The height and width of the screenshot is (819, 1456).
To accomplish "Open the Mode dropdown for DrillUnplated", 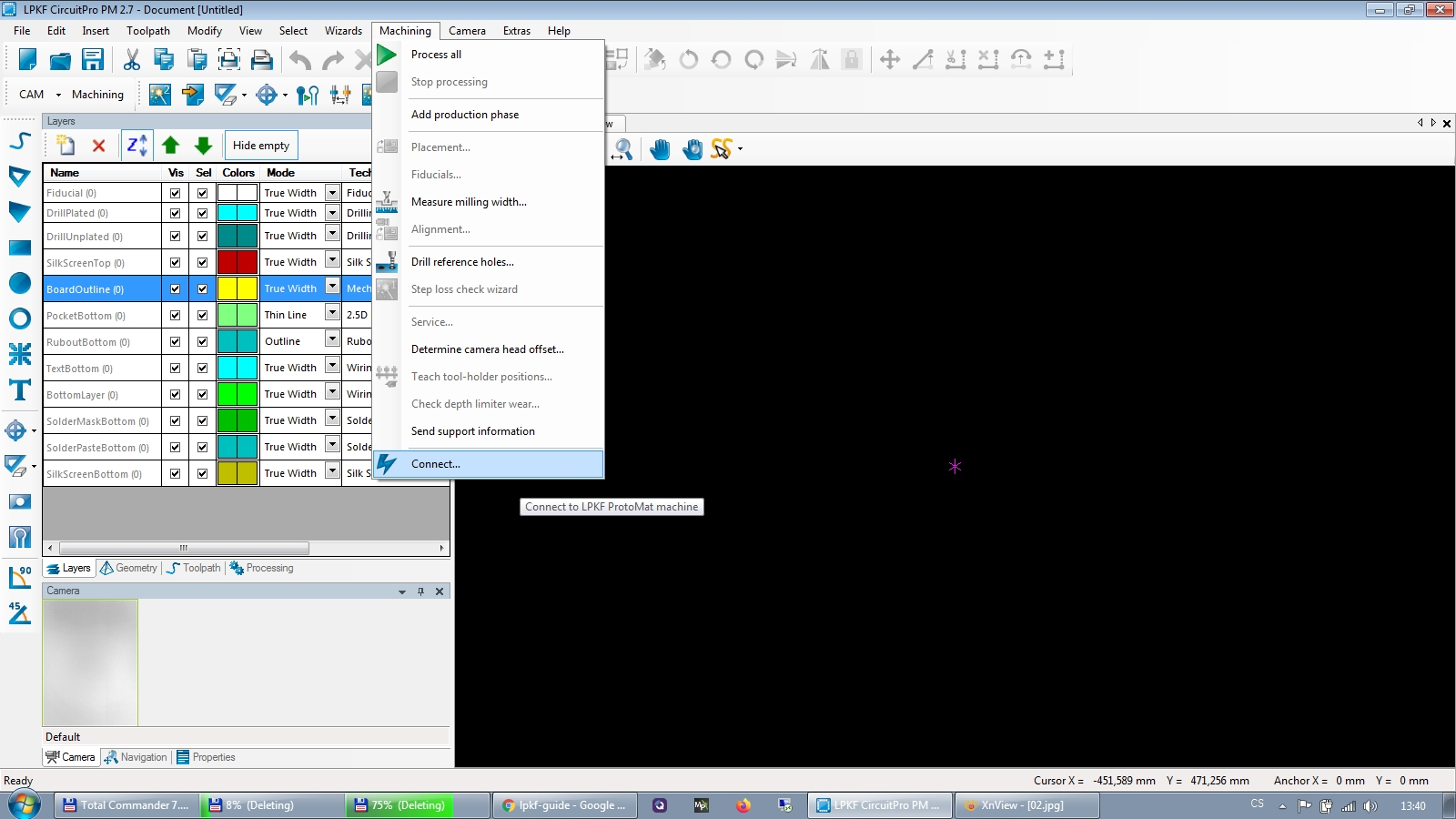I will tap(332, 234).
